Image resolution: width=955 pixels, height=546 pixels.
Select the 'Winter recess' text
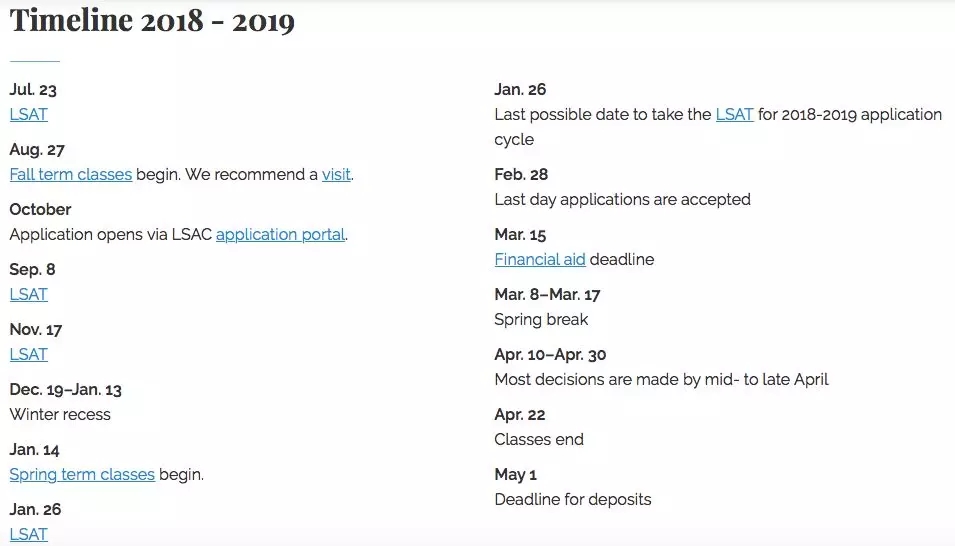[60, 414]
